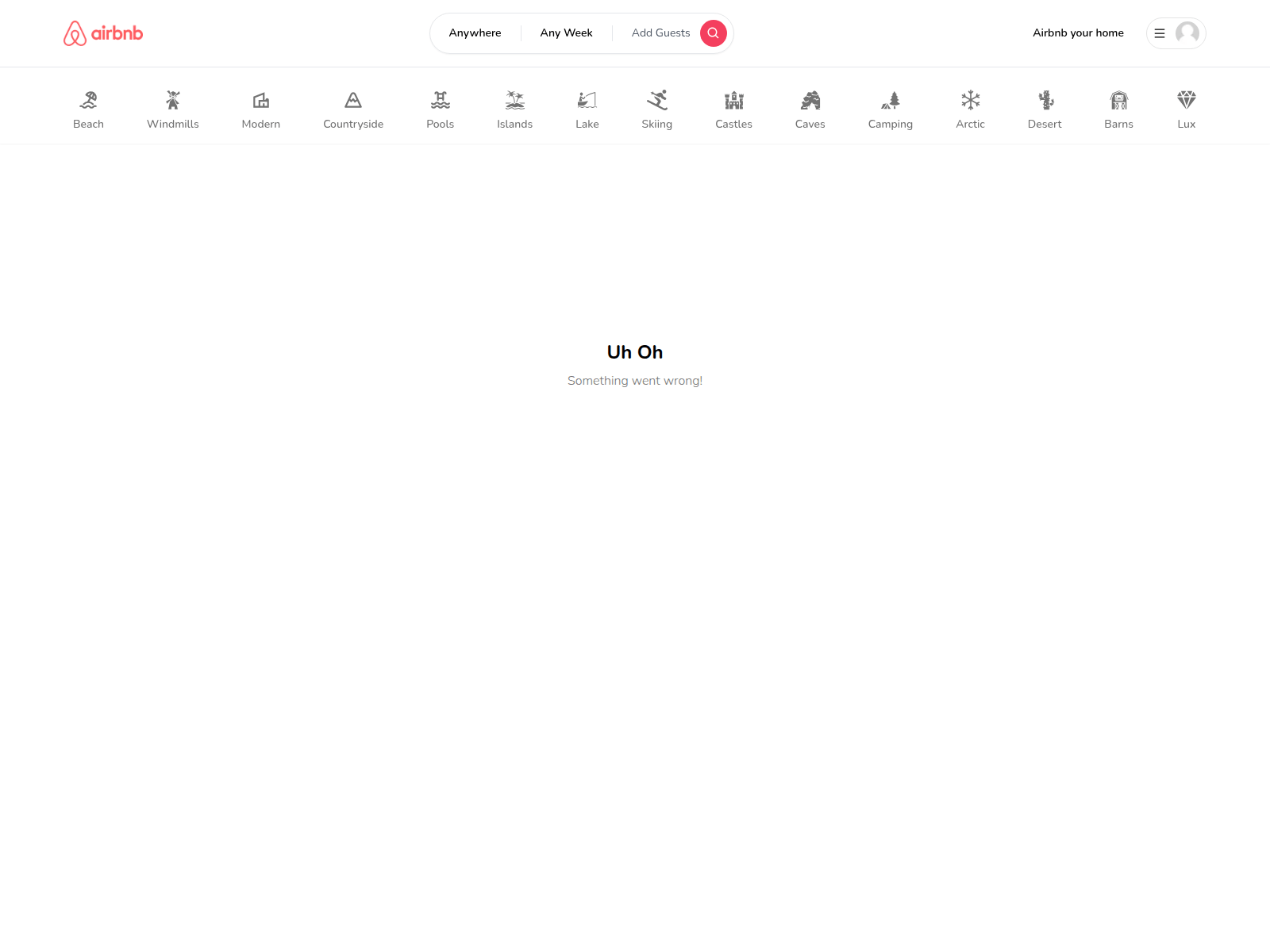Go to the Barns category
The width and height of the screenshot is (1270, 952).
pyautogui.click(x=1118, y=109)
